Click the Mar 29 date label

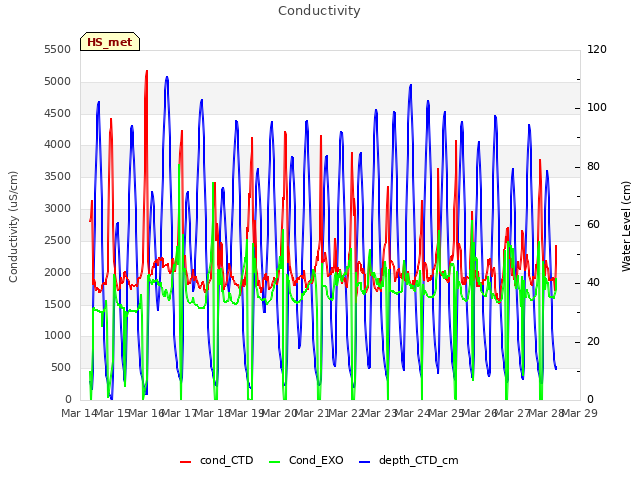pyautogui.click(x=580, y=413)
